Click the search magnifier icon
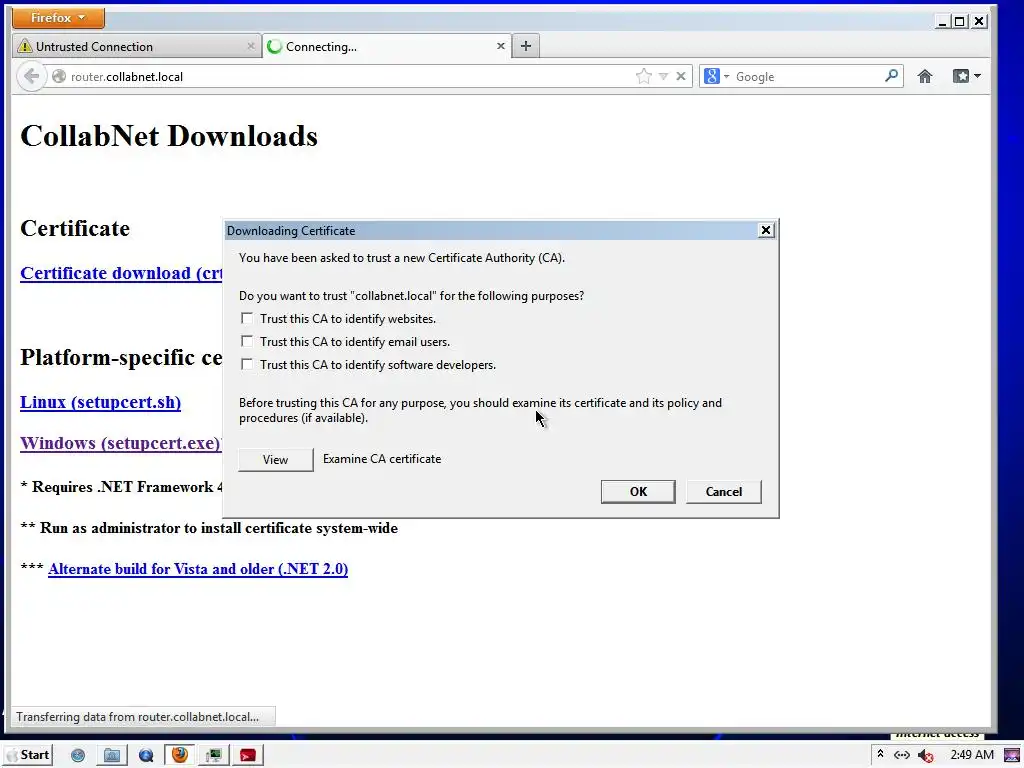The width and height of the screenshot is (1024, 768). point(891,76)
